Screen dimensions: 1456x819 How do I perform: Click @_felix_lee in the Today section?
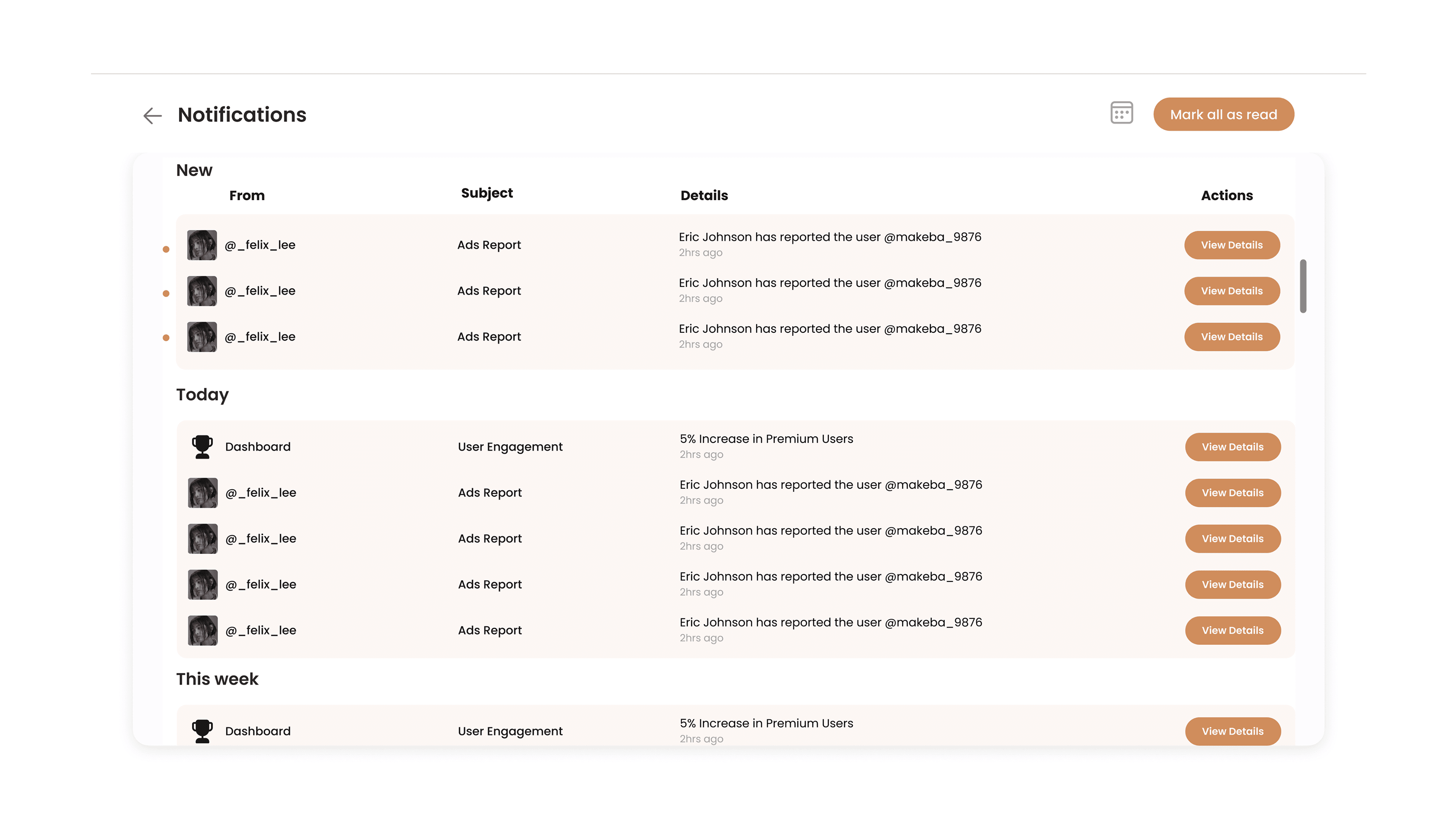coord(260,492)
